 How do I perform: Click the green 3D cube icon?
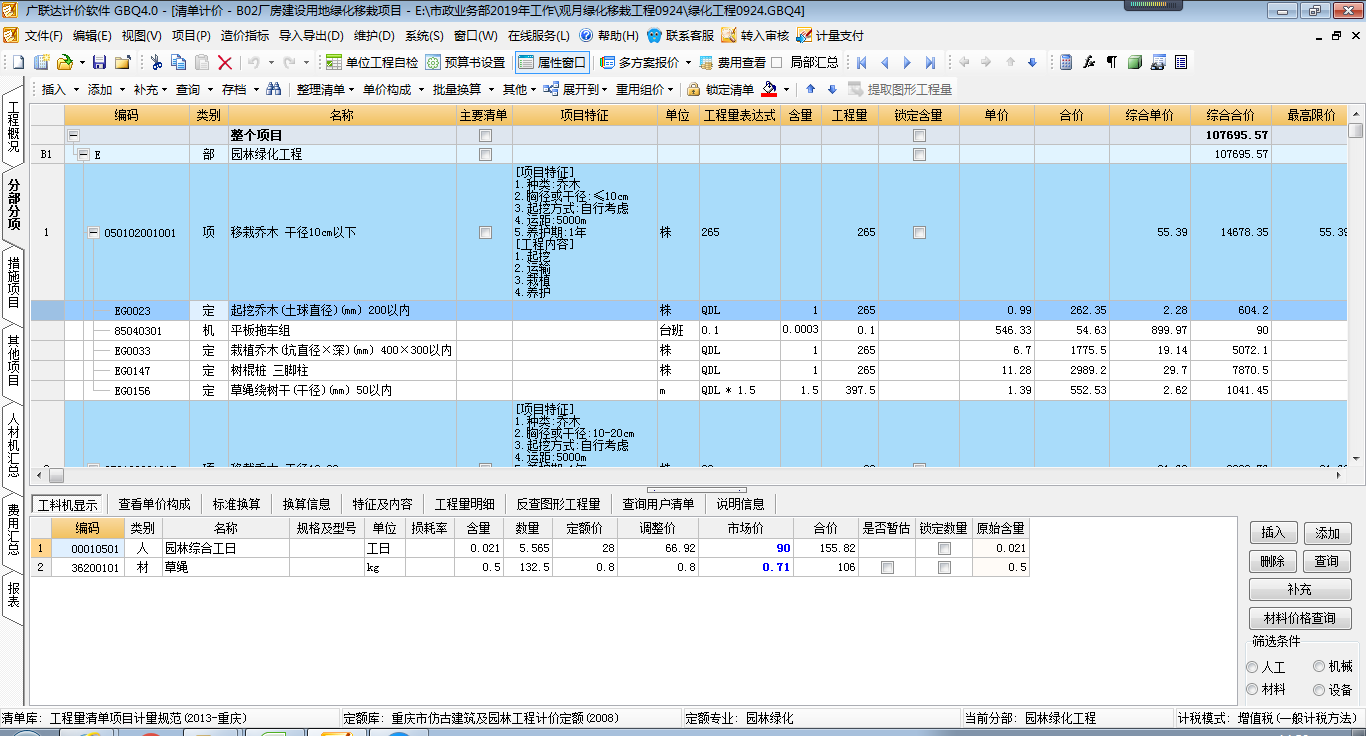[x=1135, y=62]
